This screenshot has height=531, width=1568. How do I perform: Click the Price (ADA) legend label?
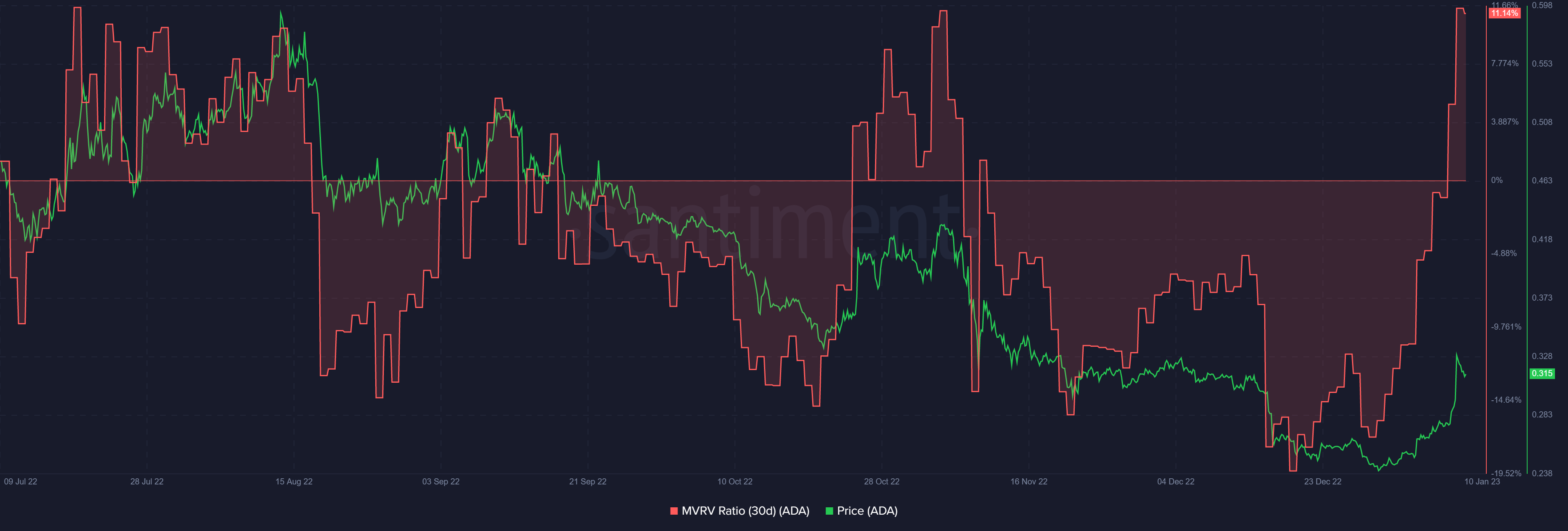tap(867, 511)
